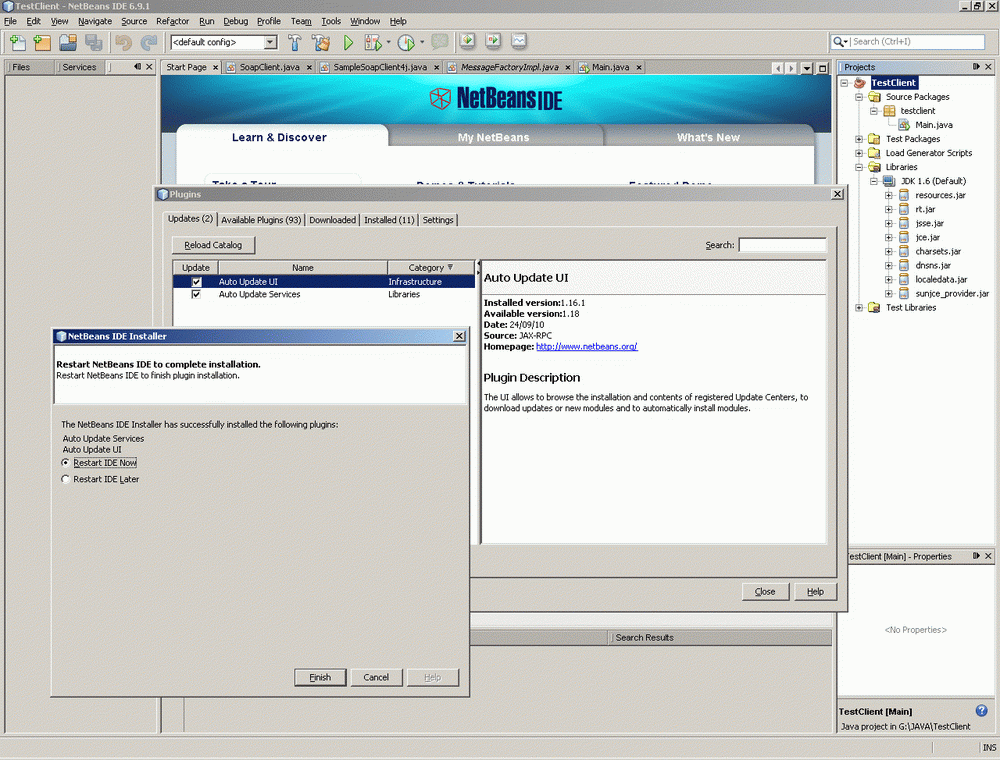Click Finish in the NetBeans IDE Installer
The height and width of the screenshot is (760, 1000).
(x=320, y=677)
